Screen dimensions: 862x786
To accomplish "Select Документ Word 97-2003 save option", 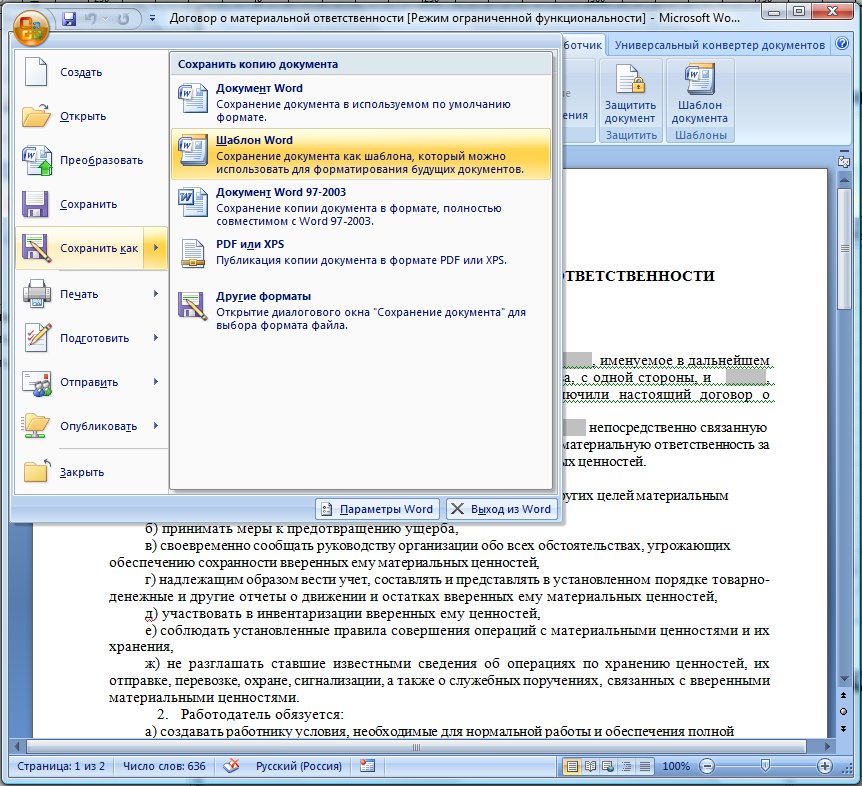I will pyautogui.click(x=361, y=206).
